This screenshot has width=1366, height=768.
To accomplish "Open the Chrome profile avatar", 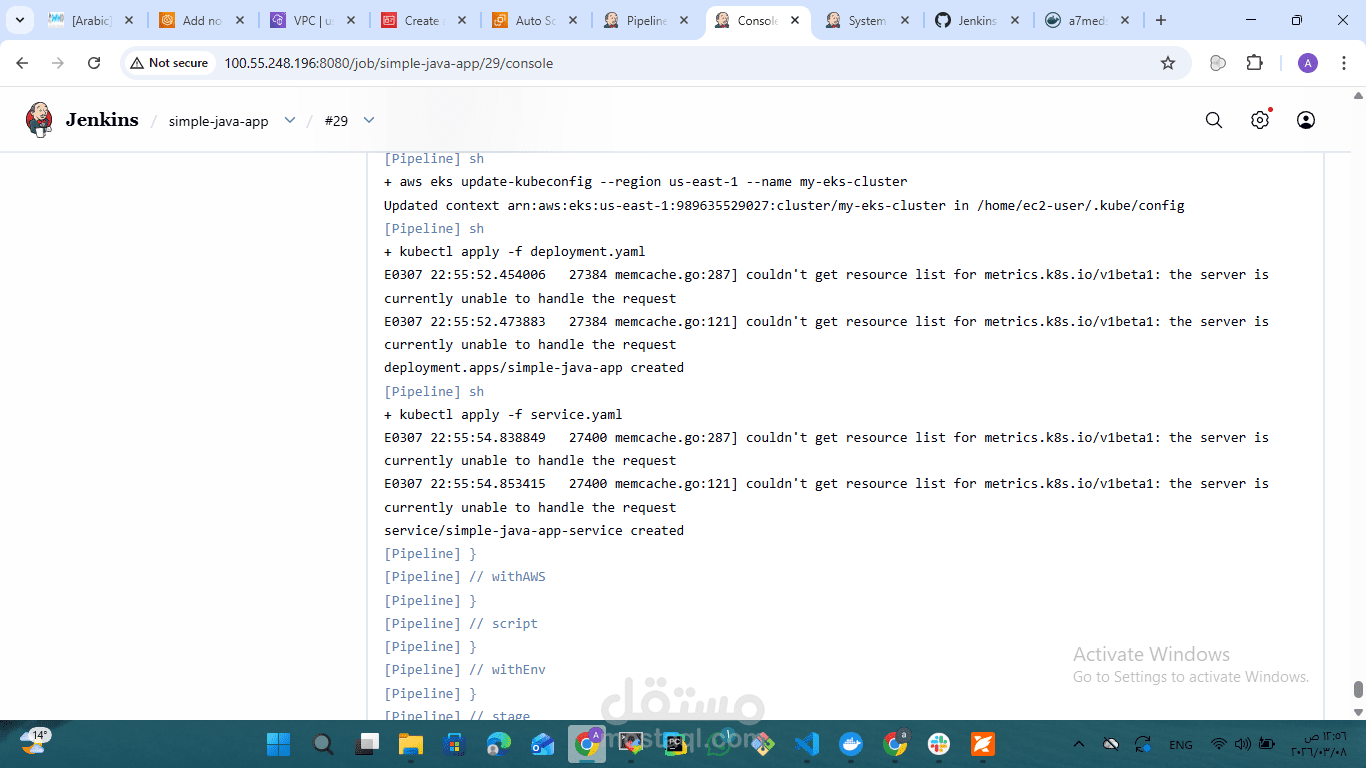I will pyautogui.click(x=1308, y=63).
